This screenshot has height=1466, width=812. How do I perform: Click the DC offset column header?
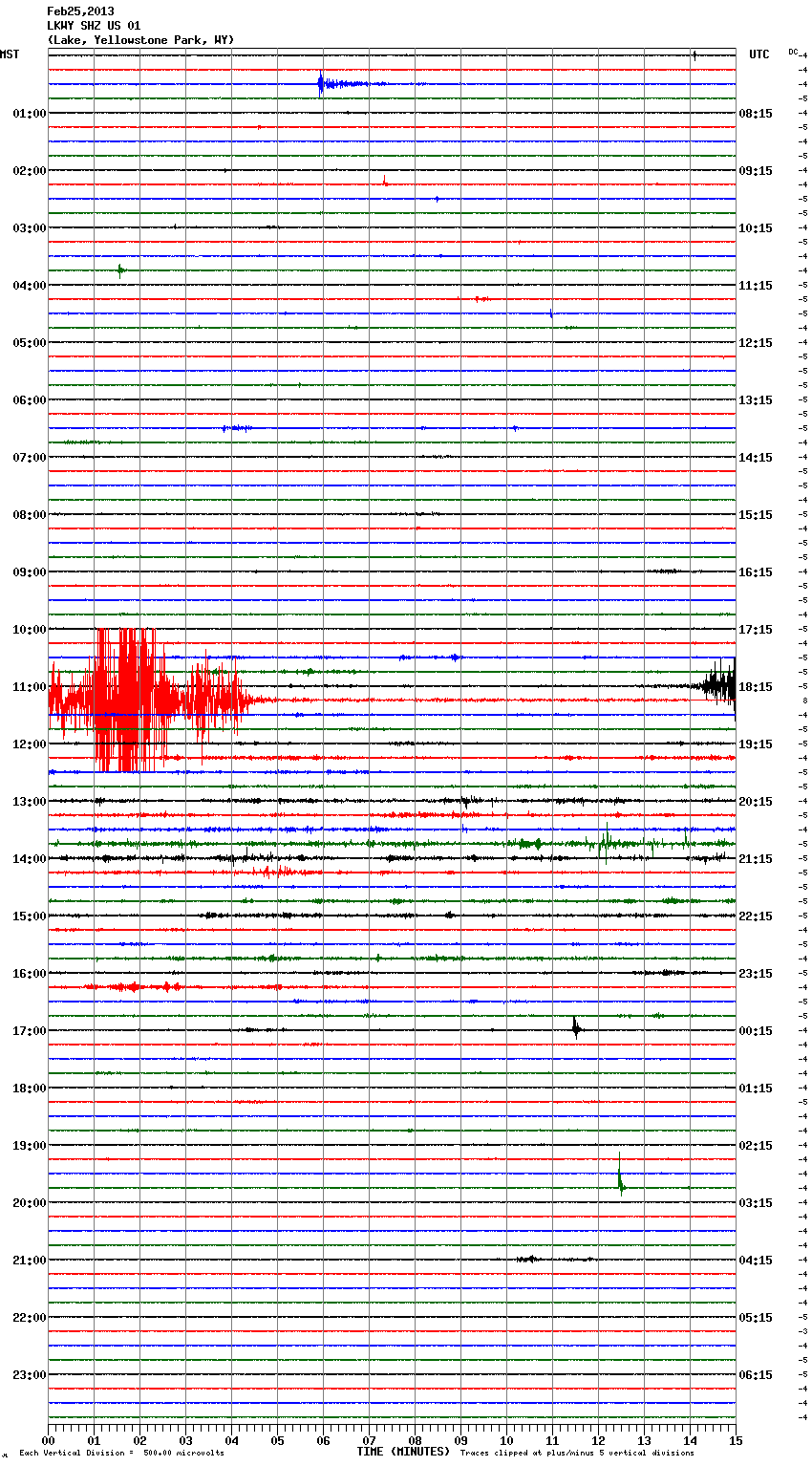tap(793, 52)
